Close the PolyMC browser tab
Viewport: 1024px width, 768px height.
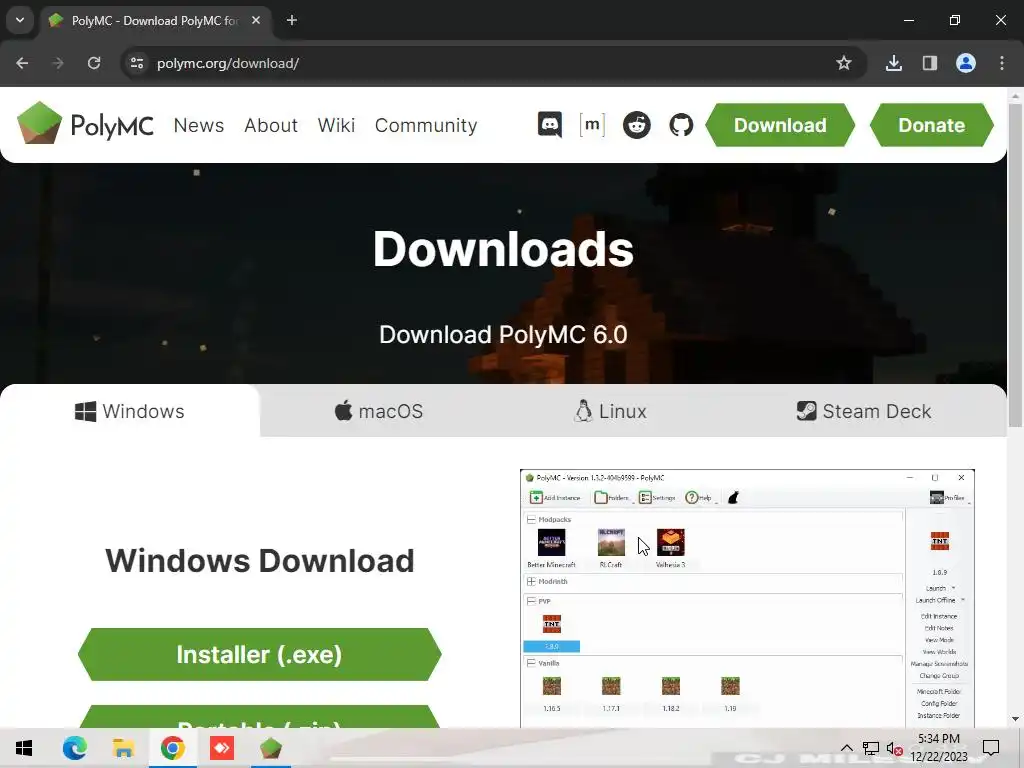point(256,20)
